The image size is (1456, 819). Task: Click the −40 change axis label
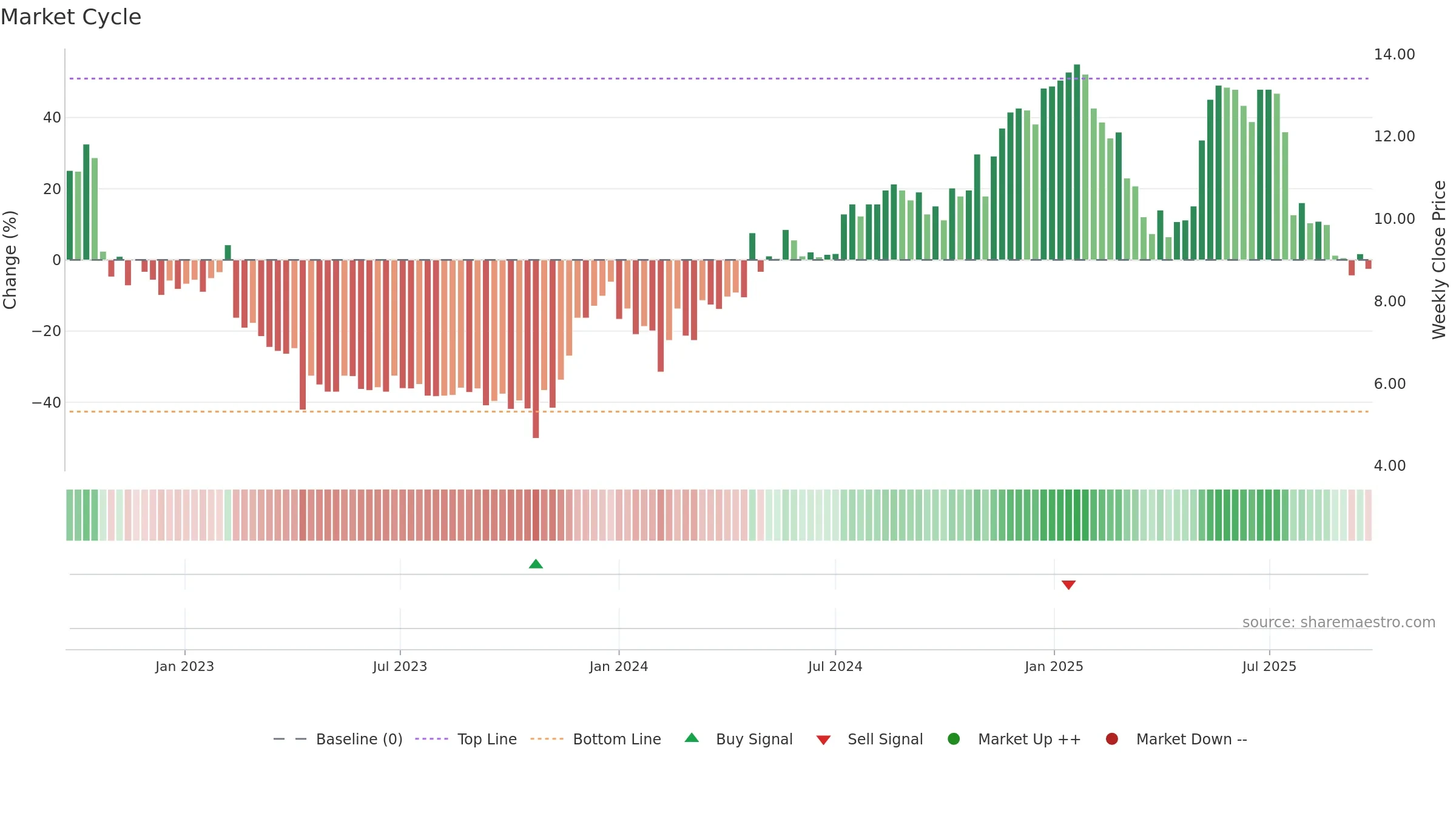47,403
